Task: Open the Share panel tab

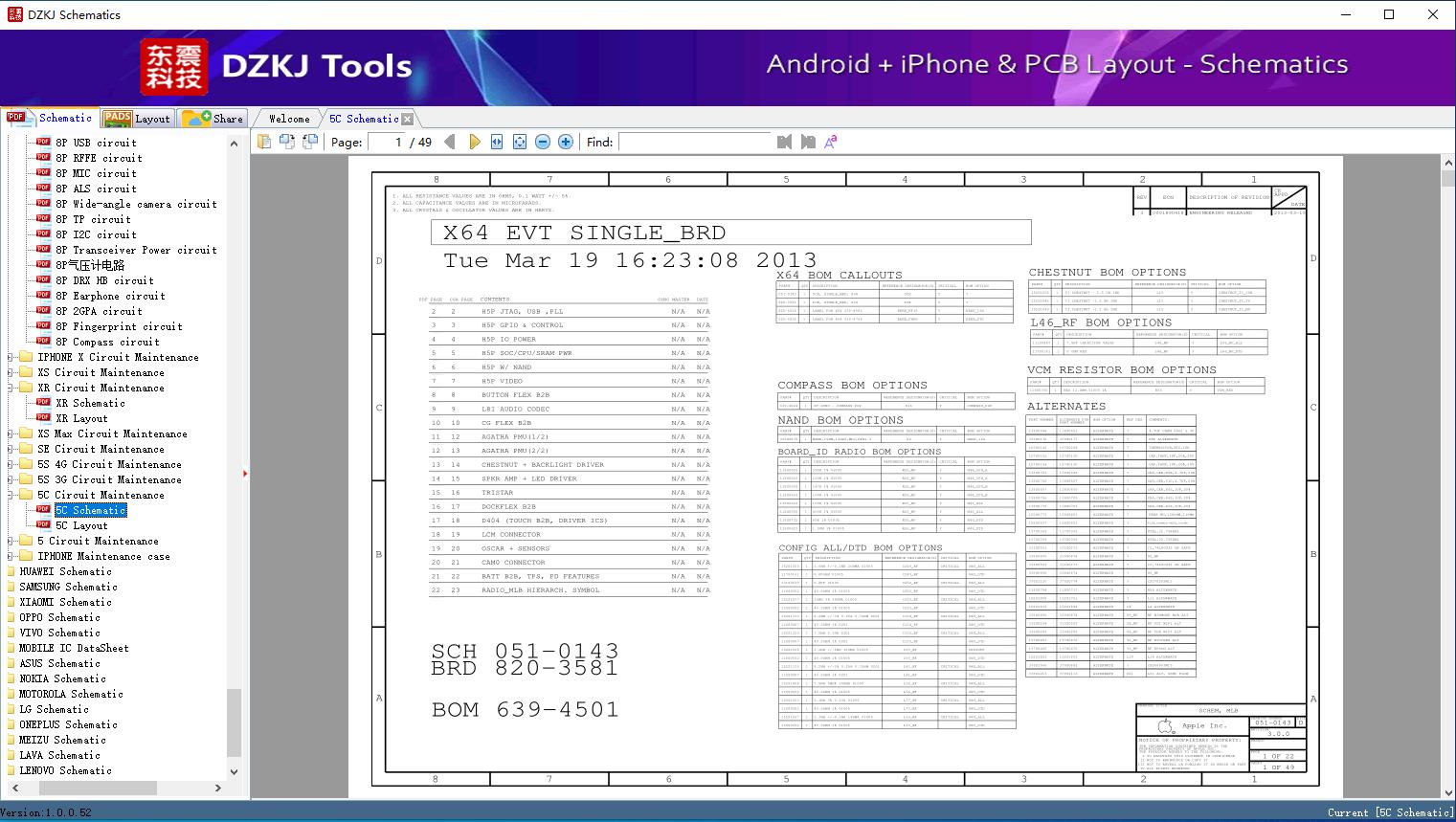Action: pos(213,118)
